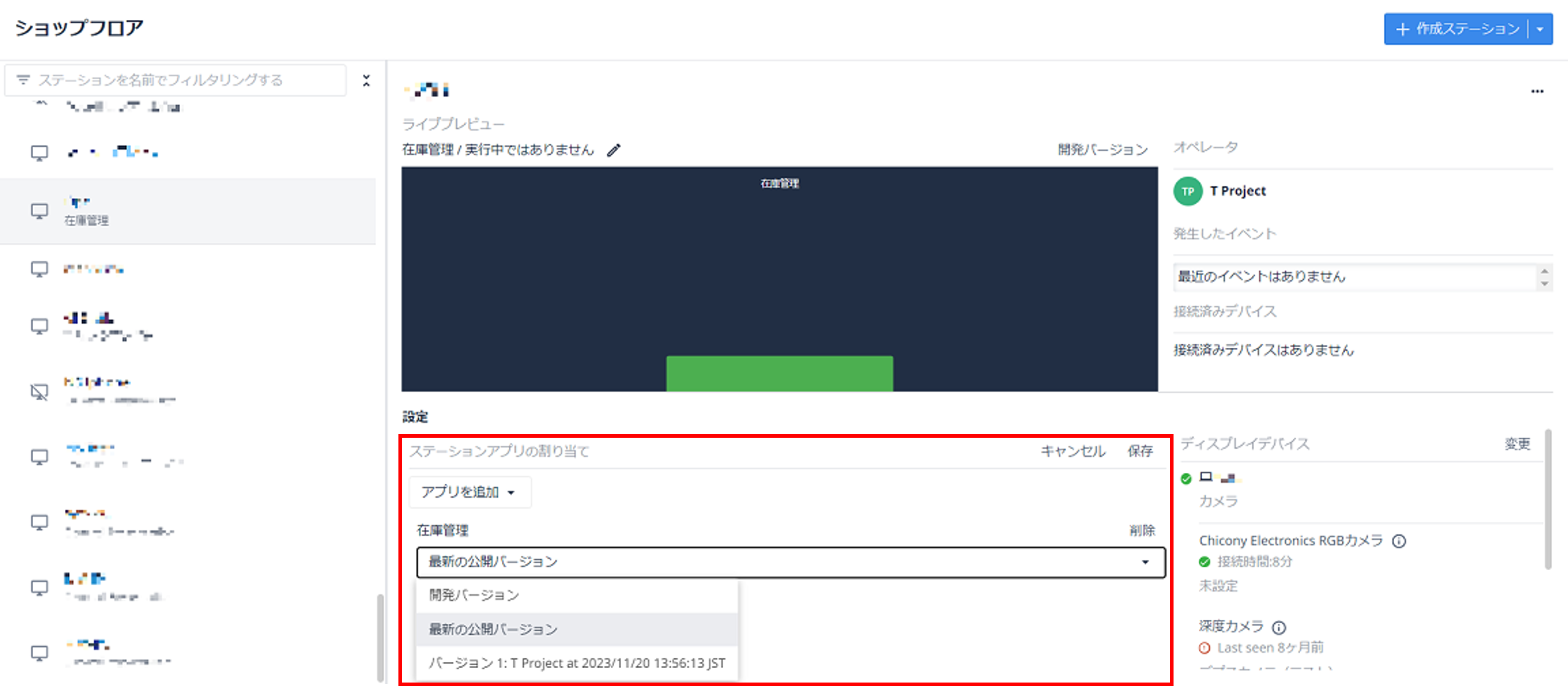The image size is (1568, 686).
Task: Click the monitor icon of the 在庫管理 station
Action: click(x=40, y=211)
